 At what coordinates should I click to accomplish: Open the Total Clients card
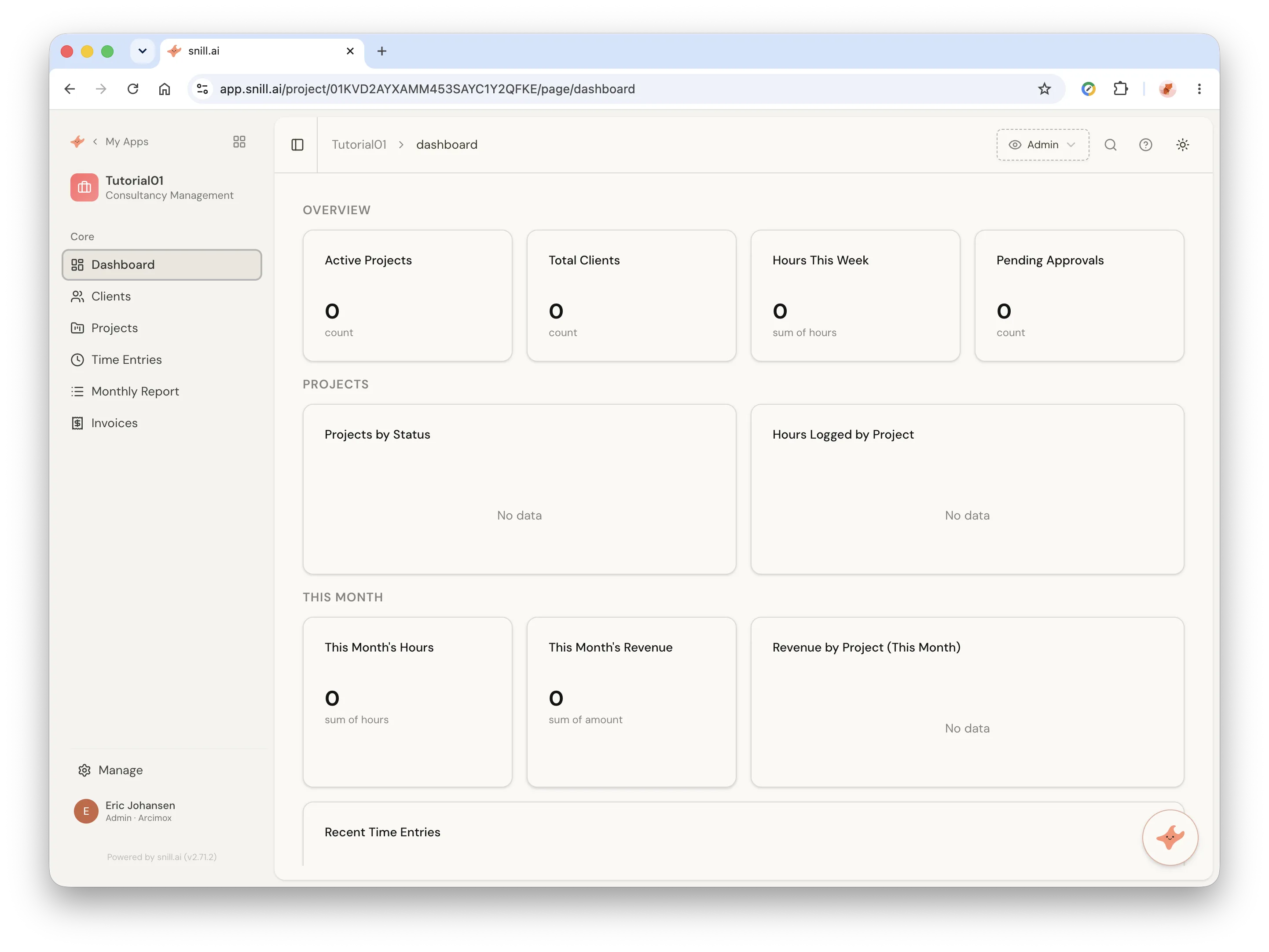point(631,296)
